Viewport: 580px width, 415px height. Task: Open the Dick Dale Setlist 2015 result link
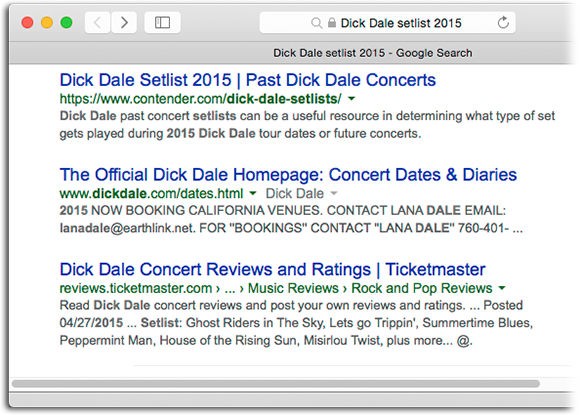click(247, 80)
